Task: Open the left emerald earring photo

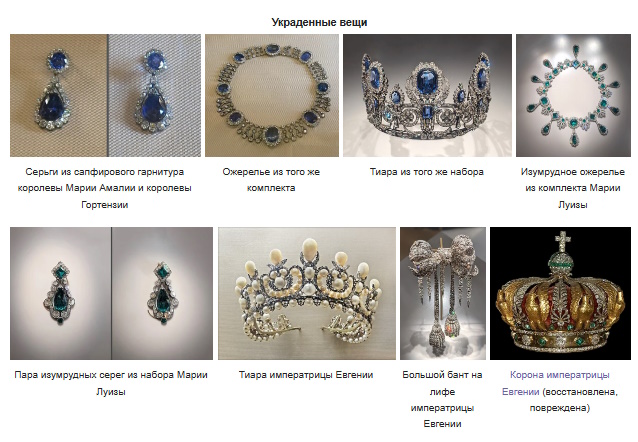Action: [x=61, y=293]
